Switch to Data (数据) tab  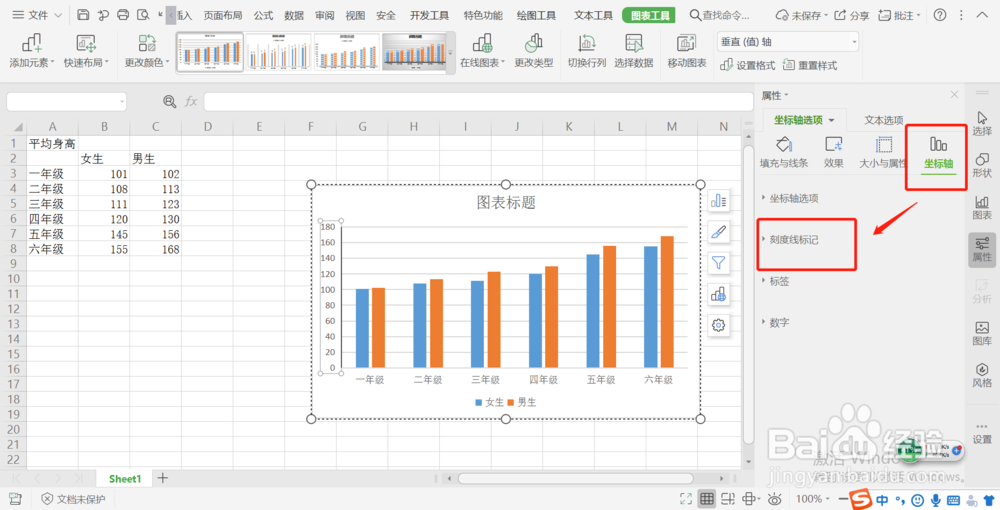point(293,15)
